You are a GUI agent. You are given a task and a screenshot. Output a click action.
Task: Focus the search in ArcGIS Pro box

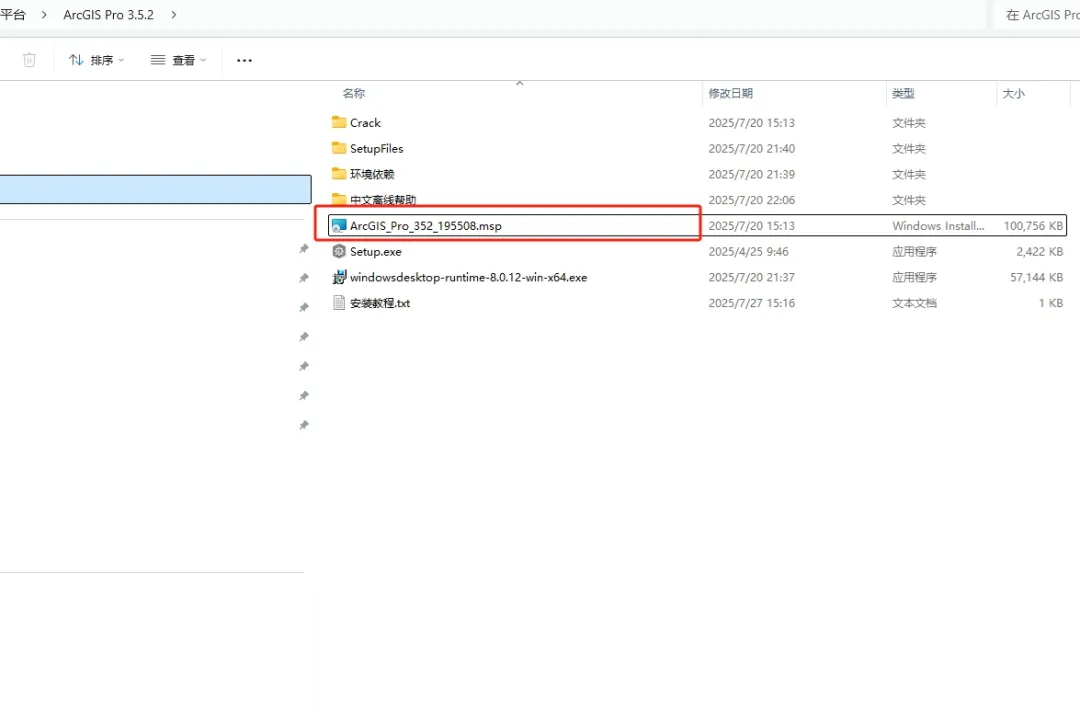pyautogui.click(x=1037, y=14)
